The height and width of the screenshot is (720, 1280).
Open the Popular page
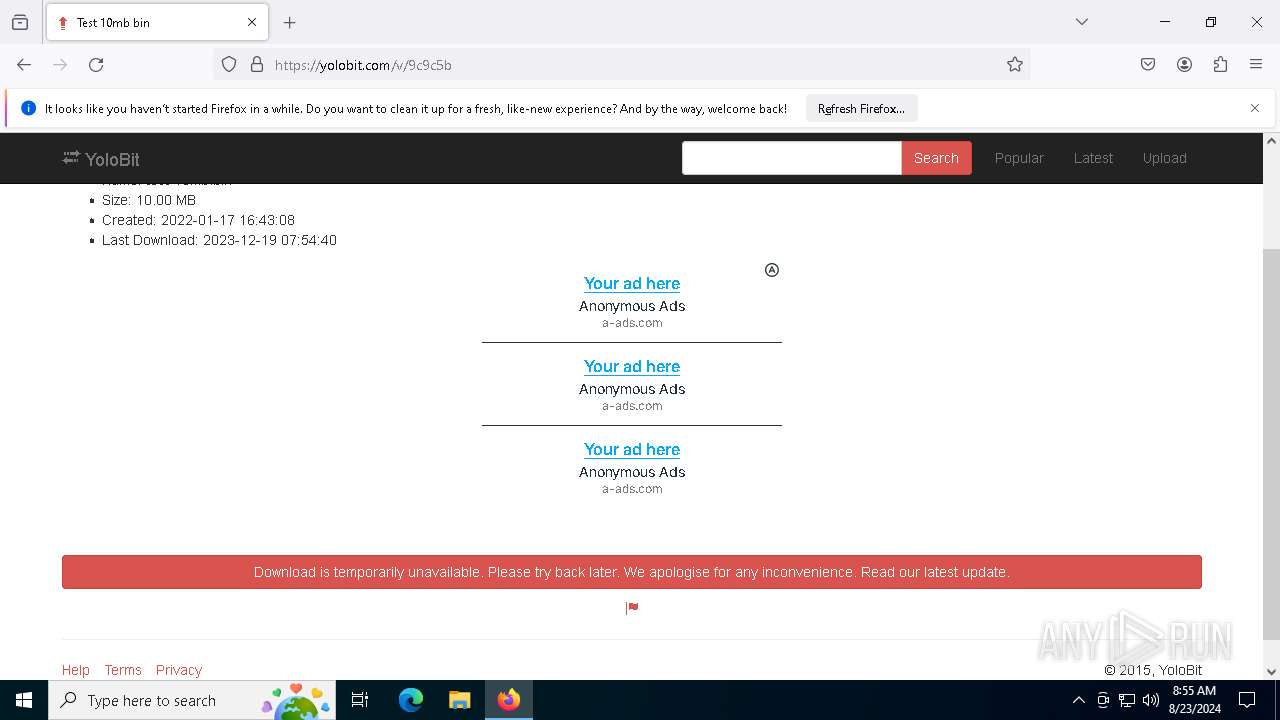(x=1019, y=158)
